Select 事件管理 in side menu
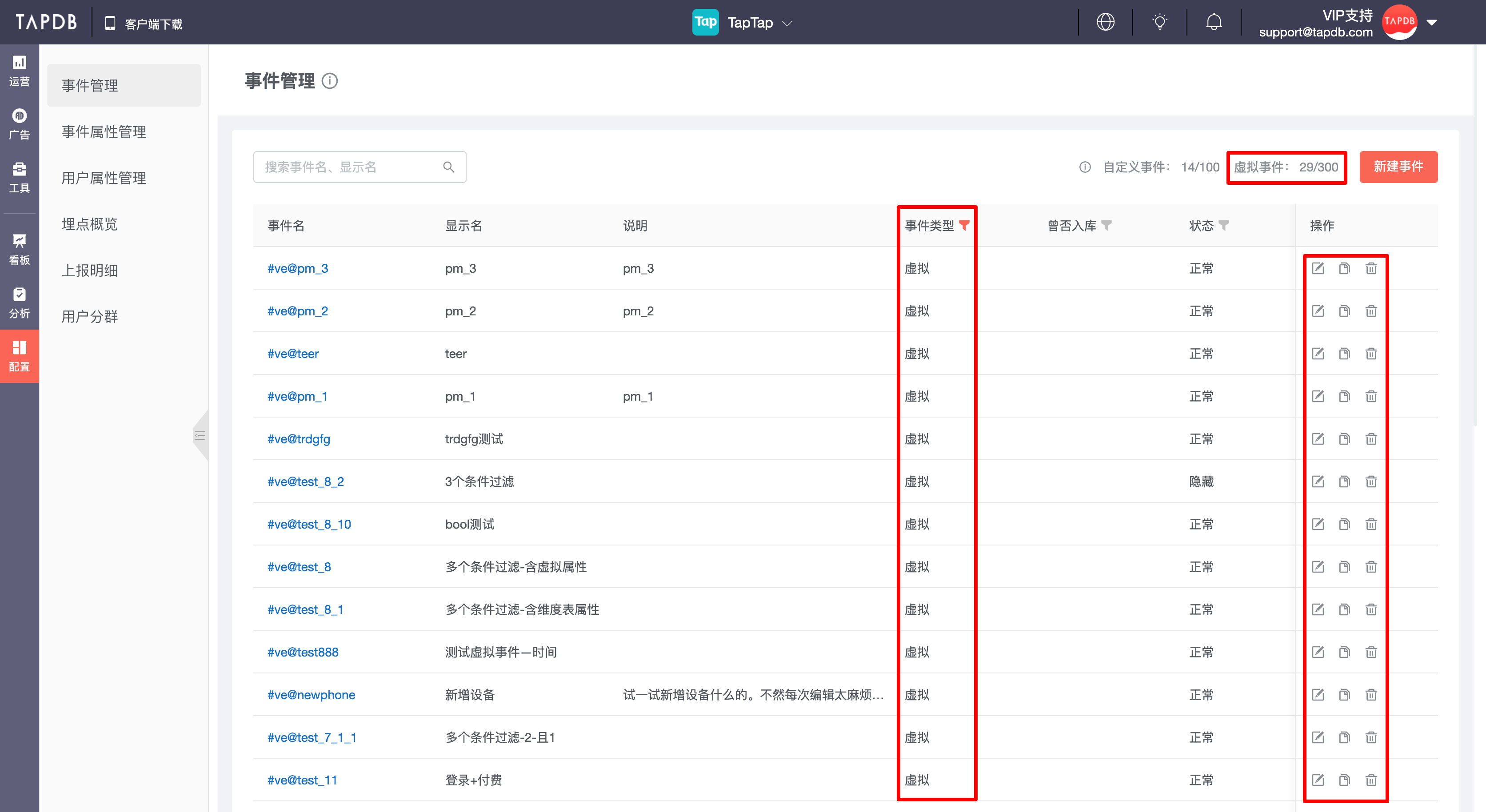Screen dimensions: 1486x812 [124, 85]
